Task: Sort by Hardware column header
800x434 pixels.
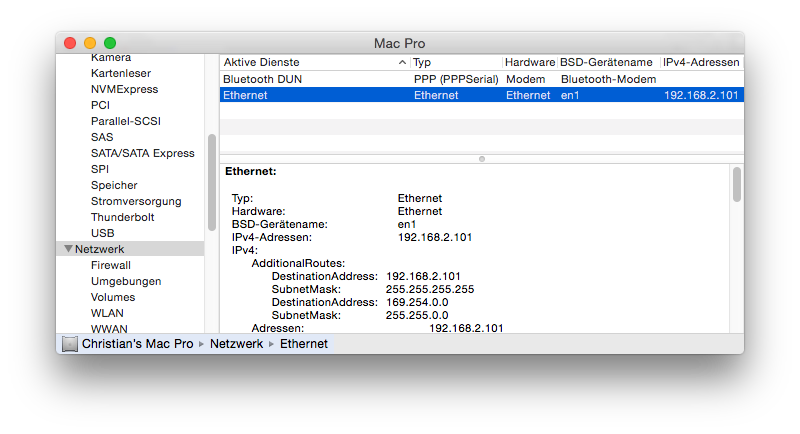Action: click(x=530, y=62)
